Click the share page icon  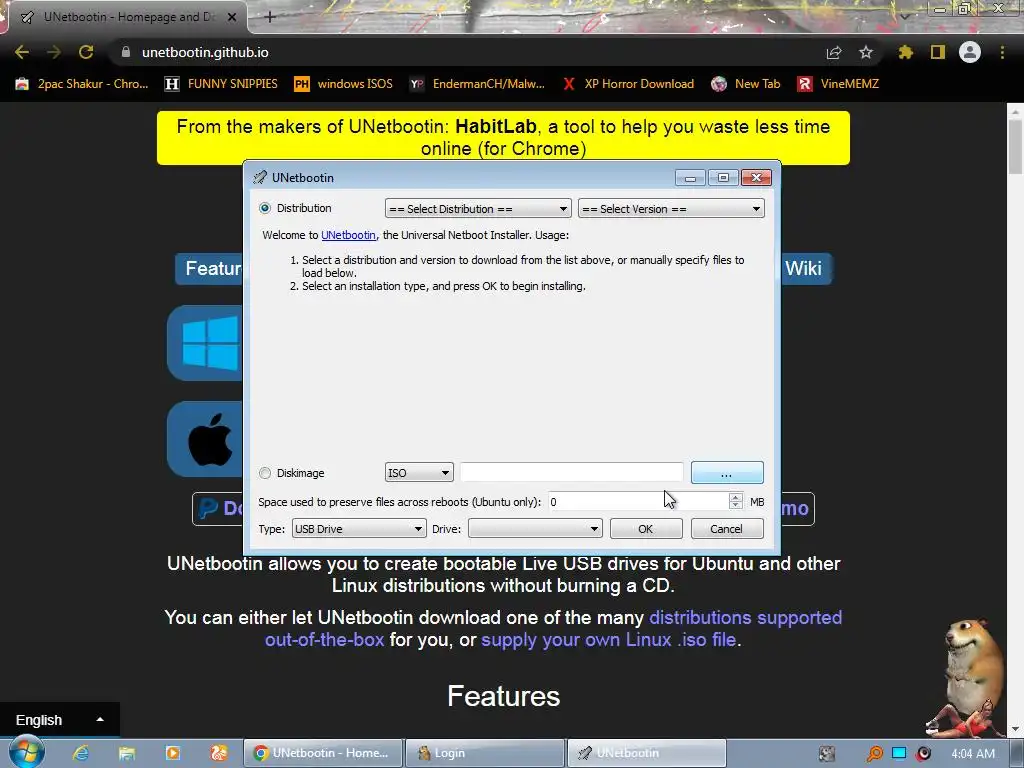[834, 52]
